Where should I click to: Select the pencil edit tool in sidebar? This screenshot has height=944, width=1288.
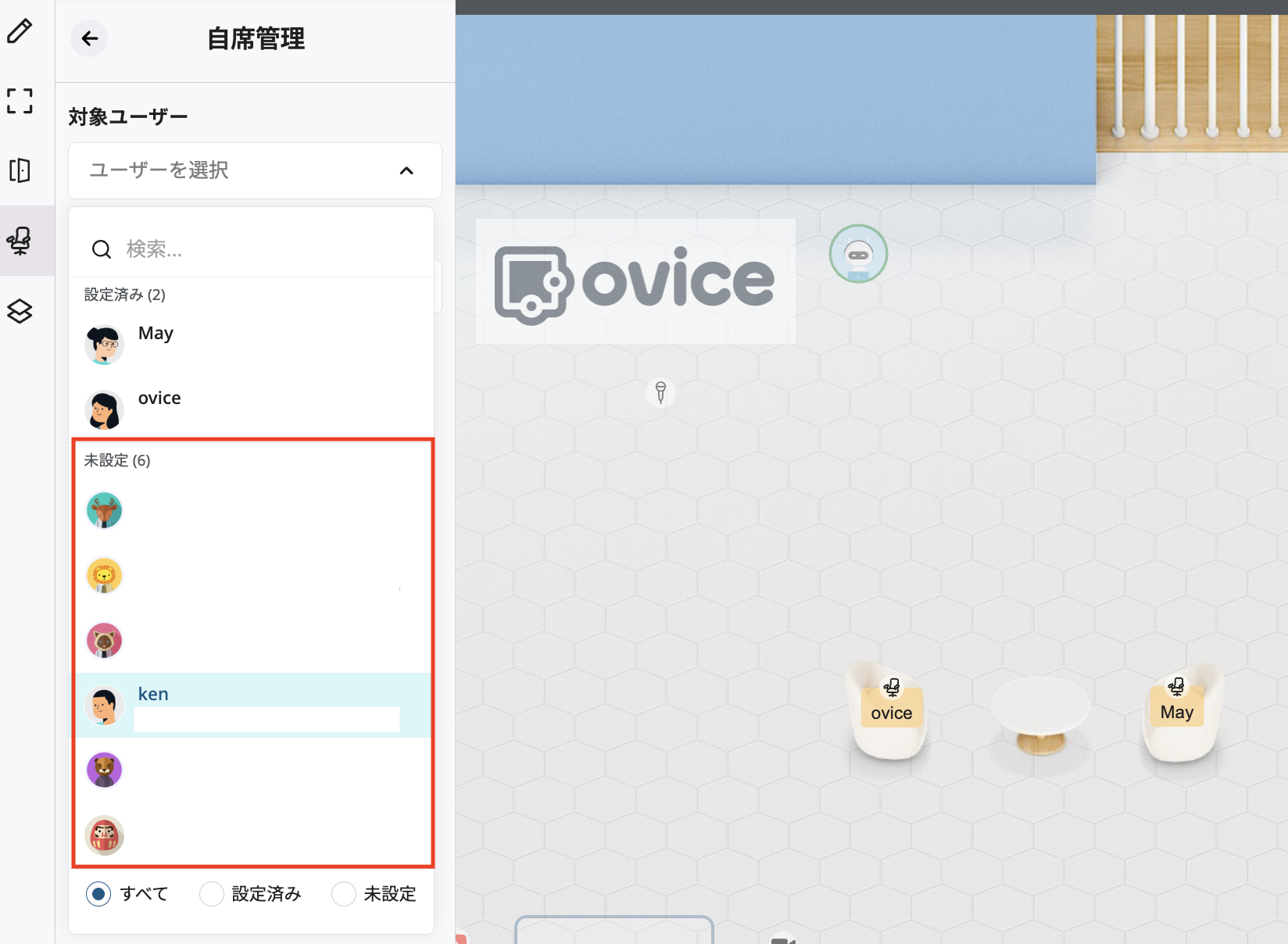click(20, 31)
